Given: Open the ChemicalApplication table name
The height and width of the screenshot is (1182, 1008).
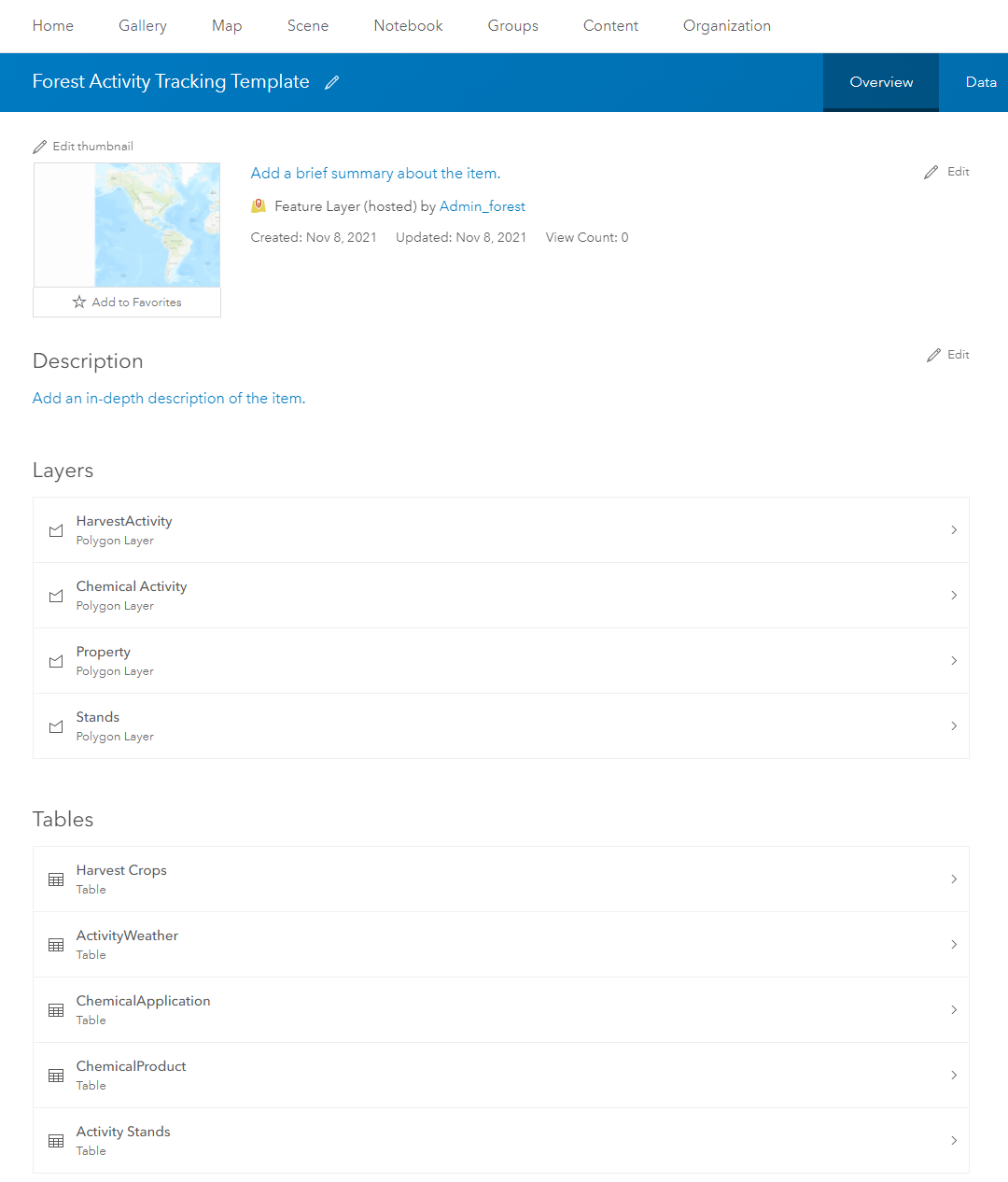Looking at the screenshot, I should click(x=144, y=1001).
